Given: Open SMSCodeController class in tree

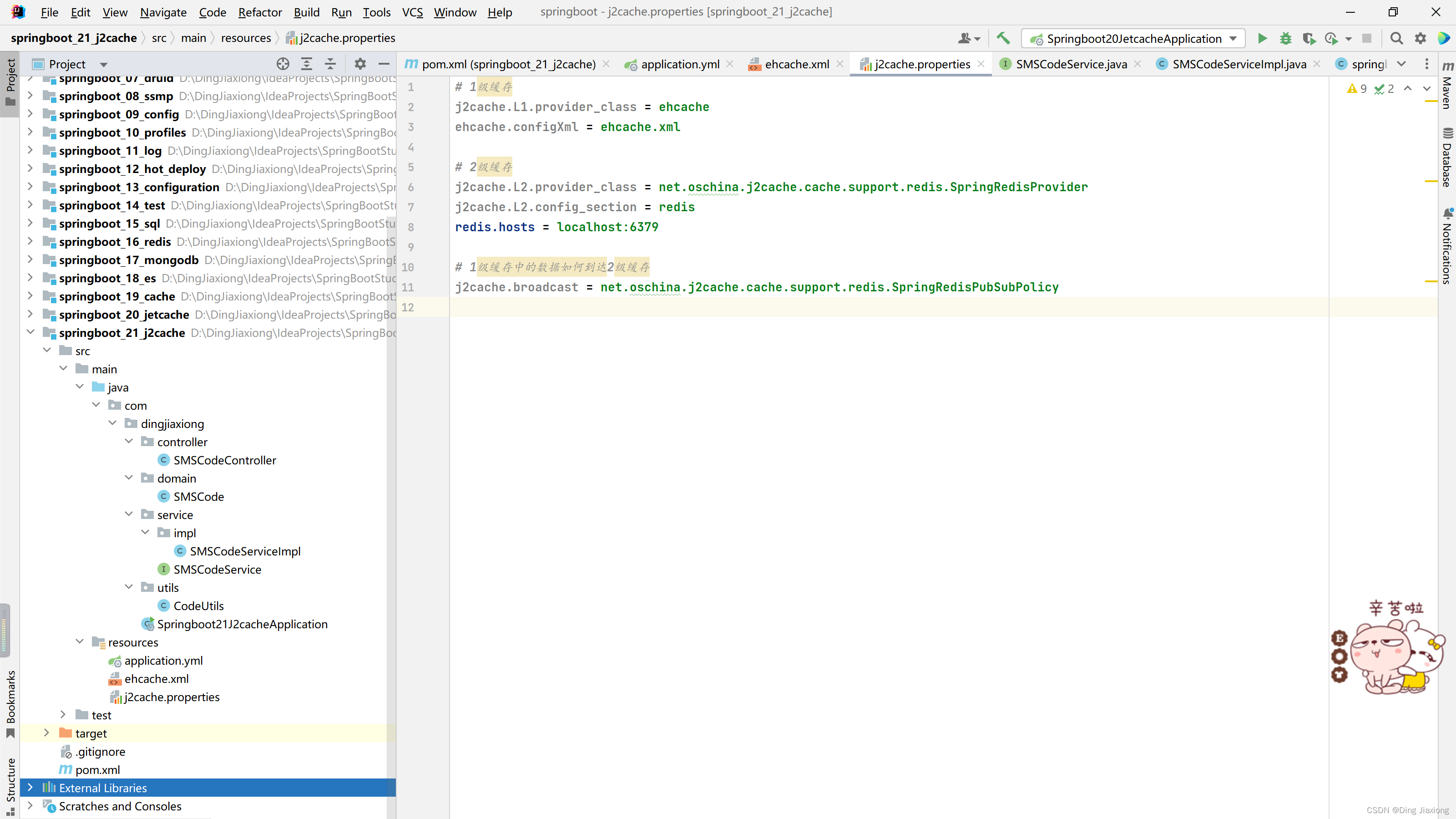Looking at the screenshot, I should 224,460.
